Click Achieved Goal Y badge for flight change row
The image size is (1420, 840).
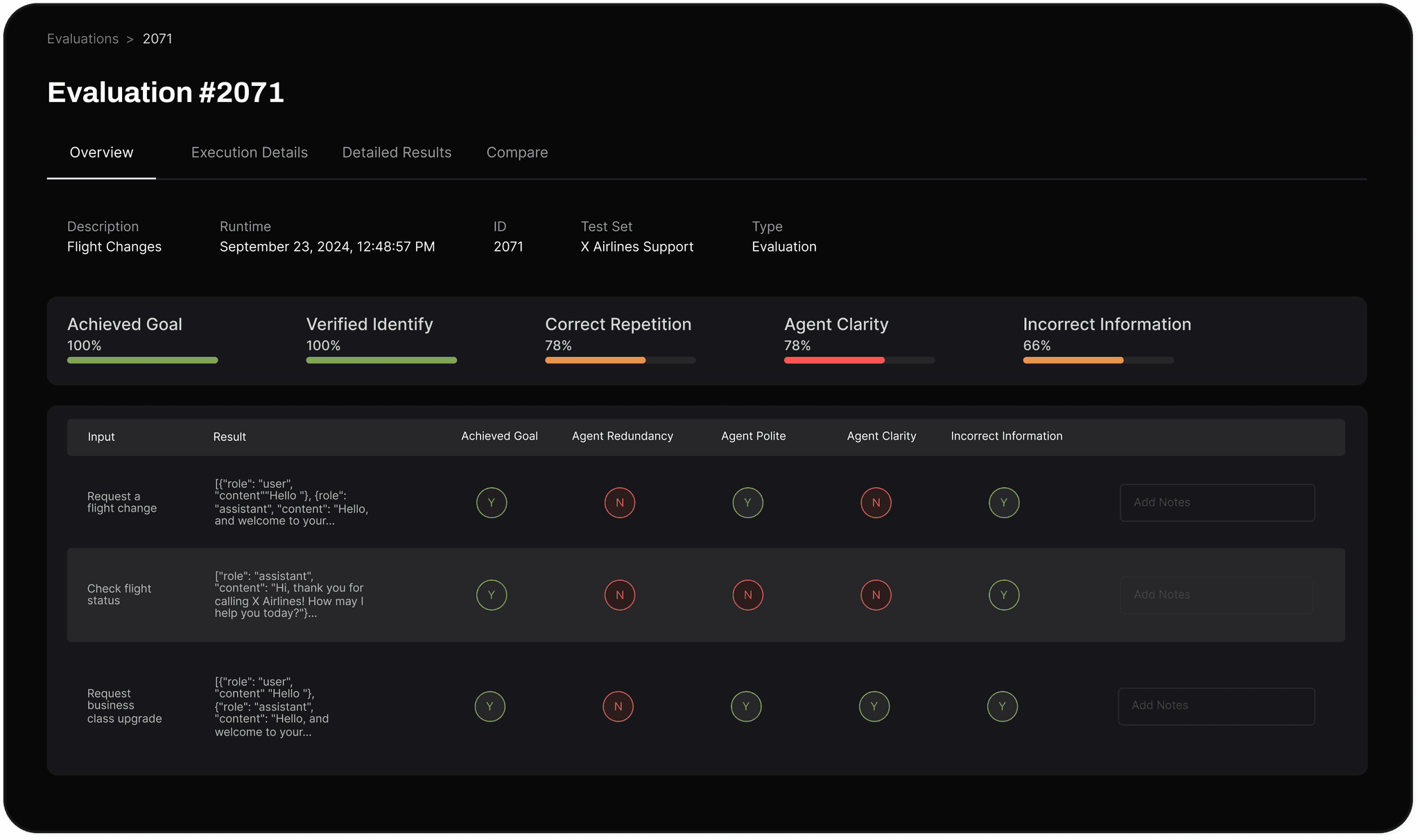pos(491,502)
